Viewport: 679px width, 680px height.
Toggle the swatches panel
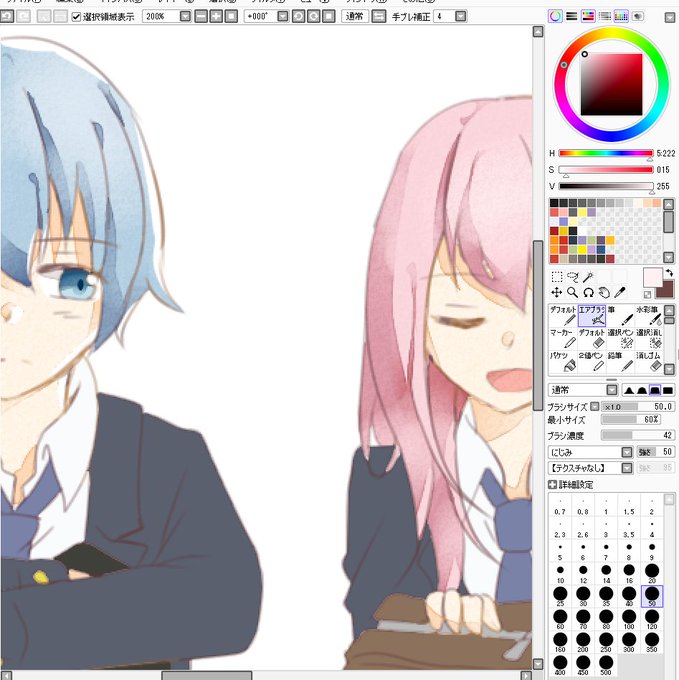621,16
